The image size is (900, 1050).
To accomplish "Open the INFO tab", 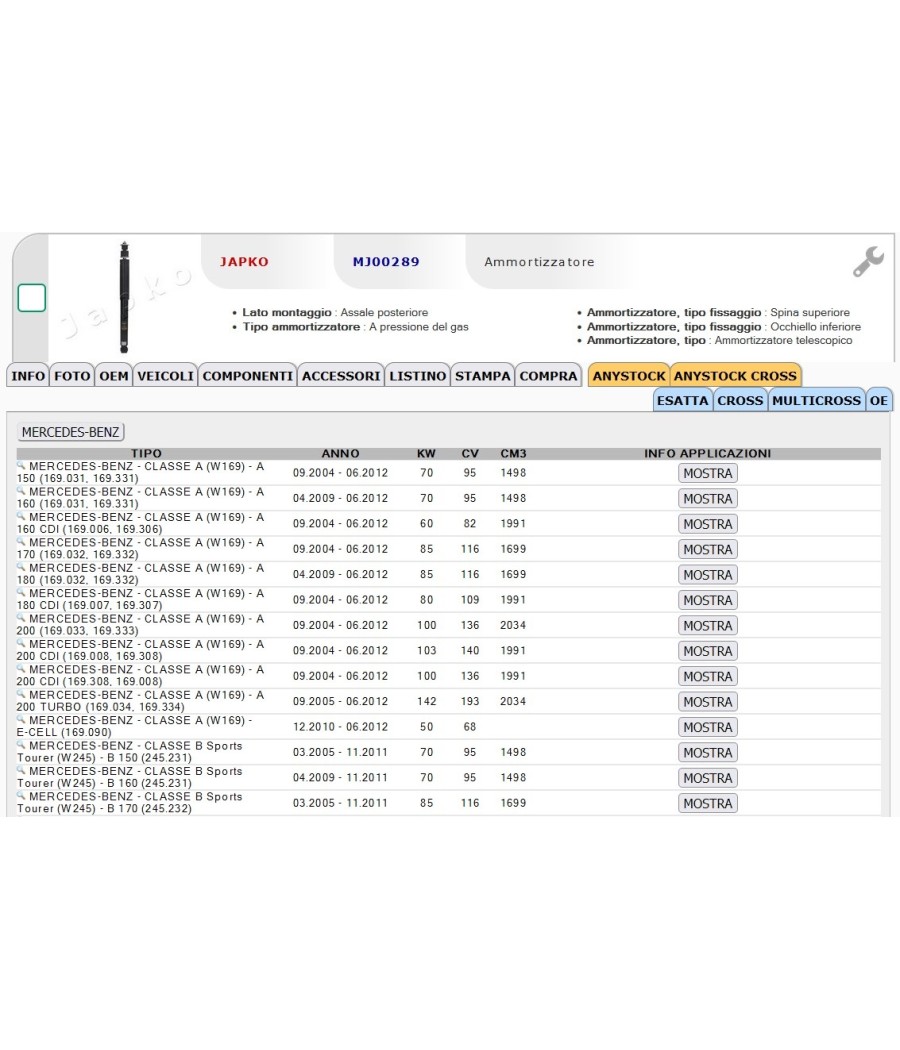I will pyautogui.click(x=28, y=376).
